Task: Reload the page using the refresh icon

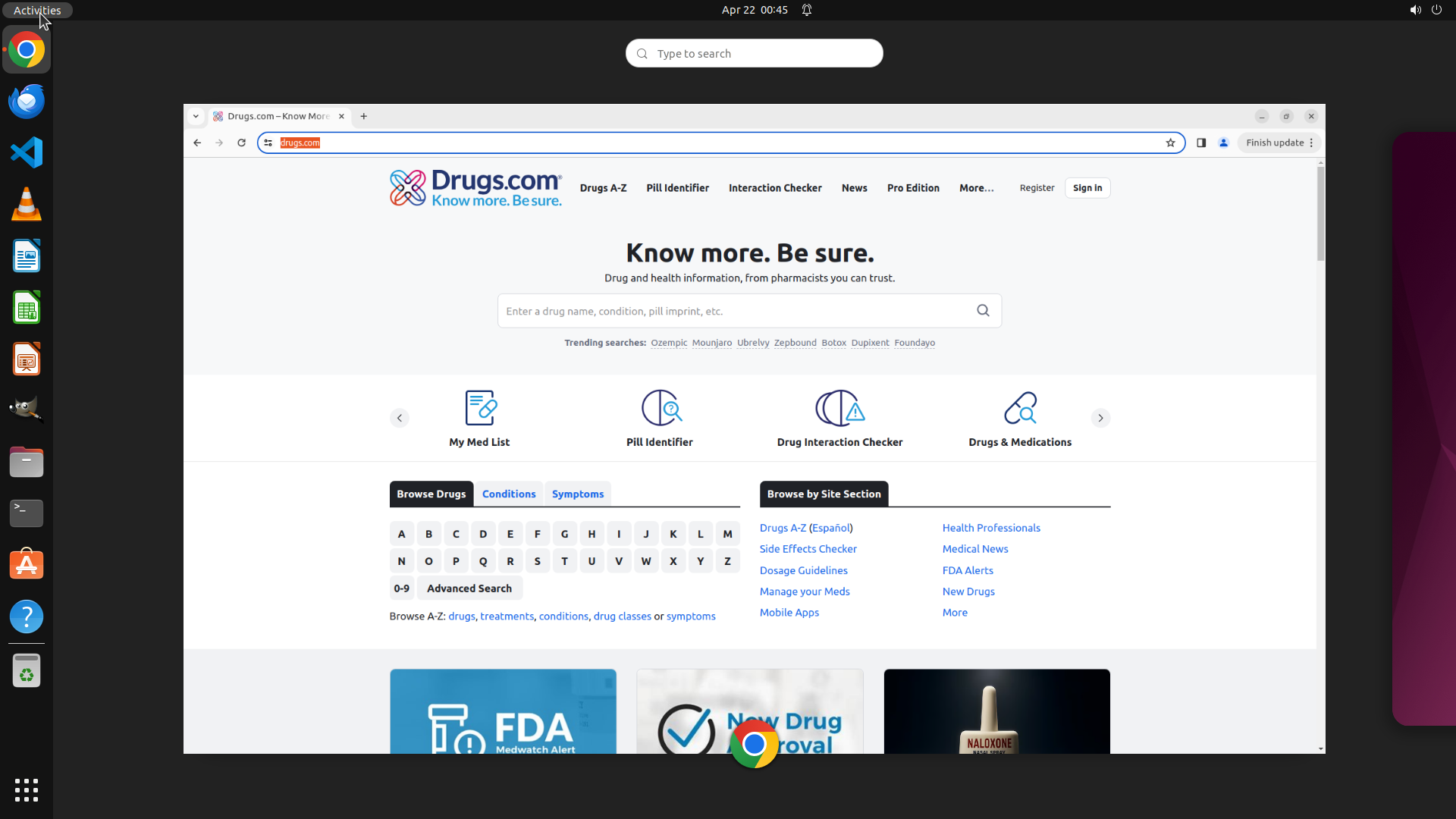Action: tap(241, 143)
